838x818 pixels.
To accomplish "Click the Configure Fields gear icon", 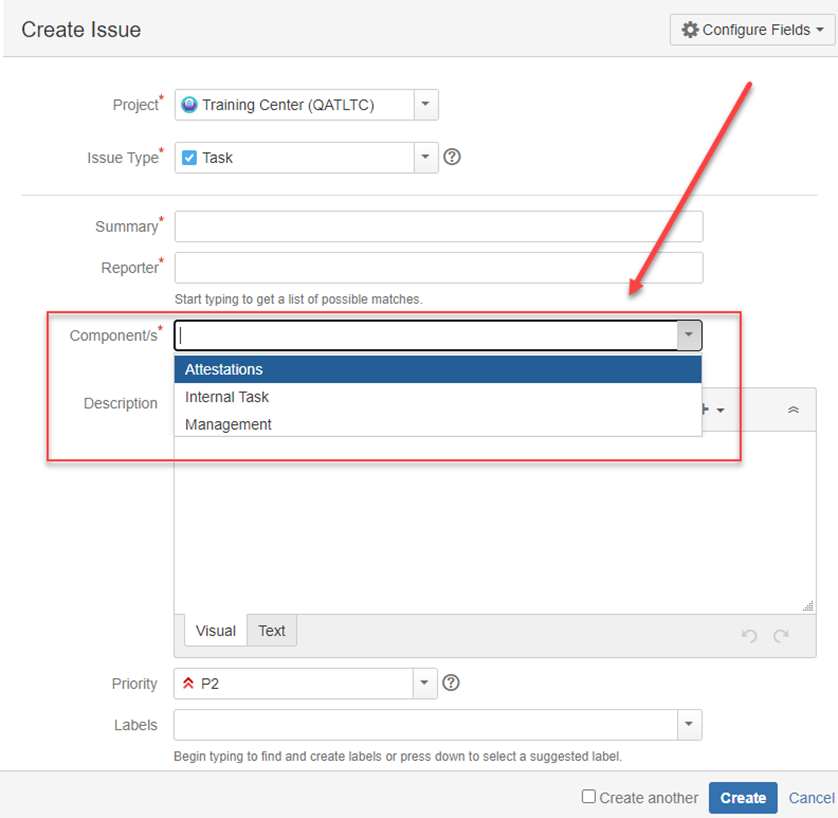I will [690, 30].
